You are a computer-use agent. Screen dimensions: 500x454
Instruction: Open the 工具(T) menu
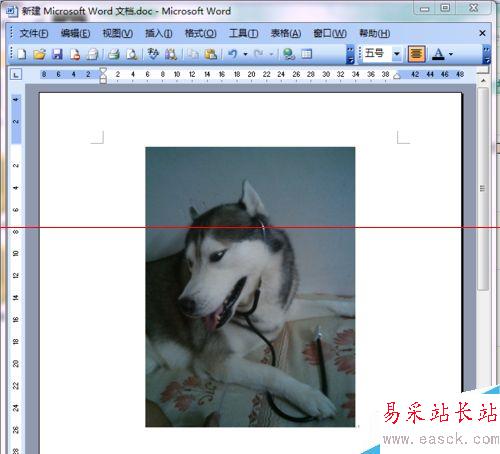[244, 34]
